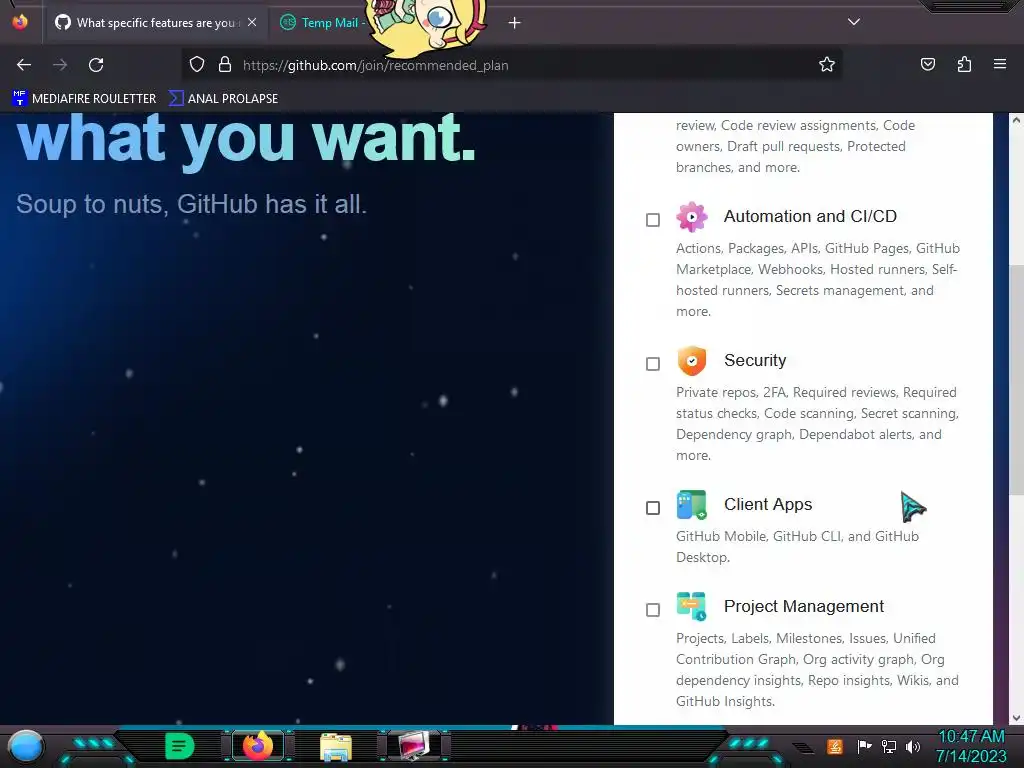The height and width of the screenshot is (768, 1024).
Task: Click the page scrollbar down arrow
Action: 1016,718
